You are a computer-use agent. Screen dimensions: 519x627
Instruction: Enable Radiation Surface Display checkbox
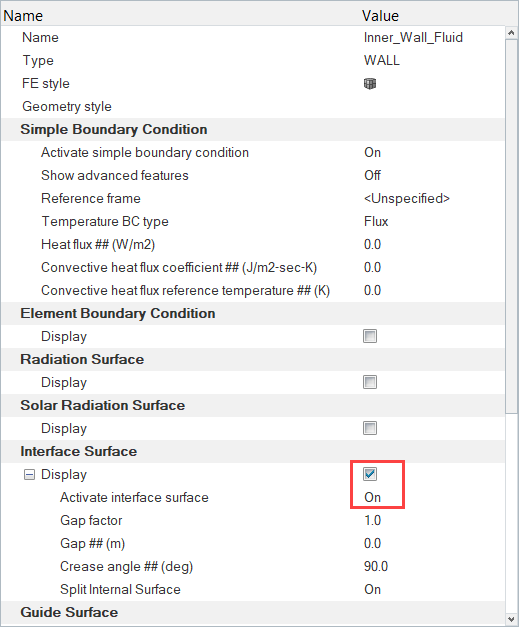coord(370,382)
